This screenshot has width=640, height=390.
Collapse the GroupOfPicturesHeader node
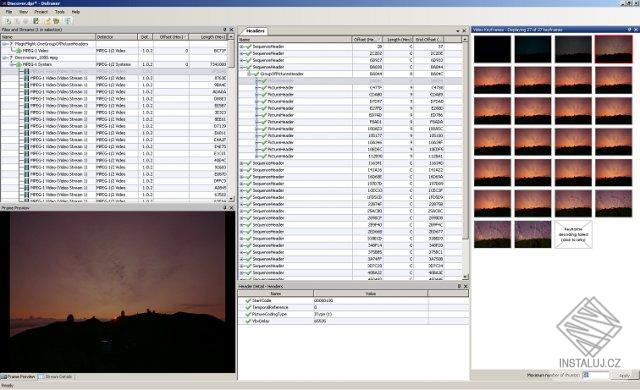(x=249, y=74)
